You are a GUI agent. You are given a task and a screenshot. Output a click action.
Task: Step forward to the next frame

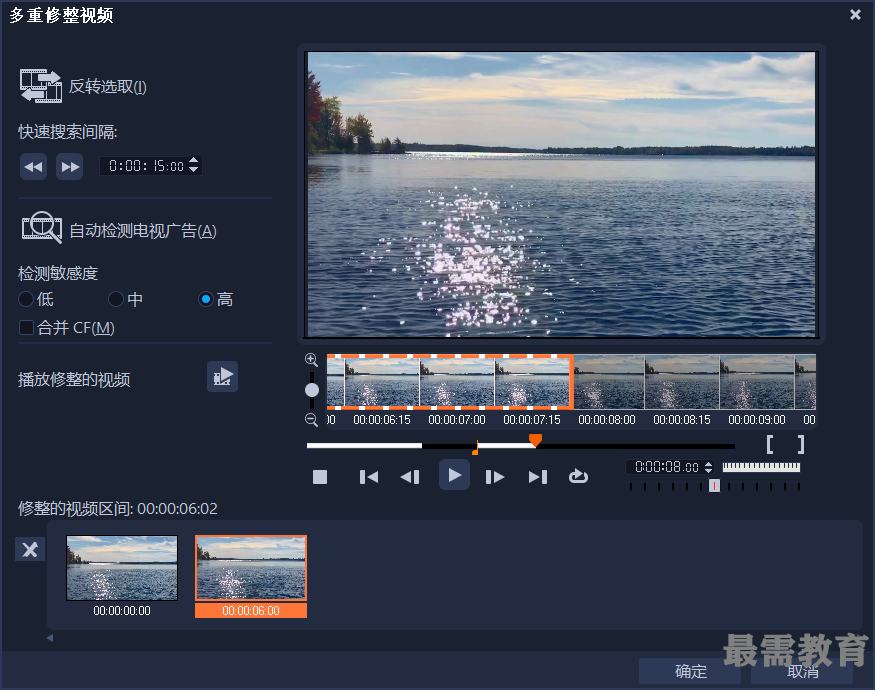point(495,477)
